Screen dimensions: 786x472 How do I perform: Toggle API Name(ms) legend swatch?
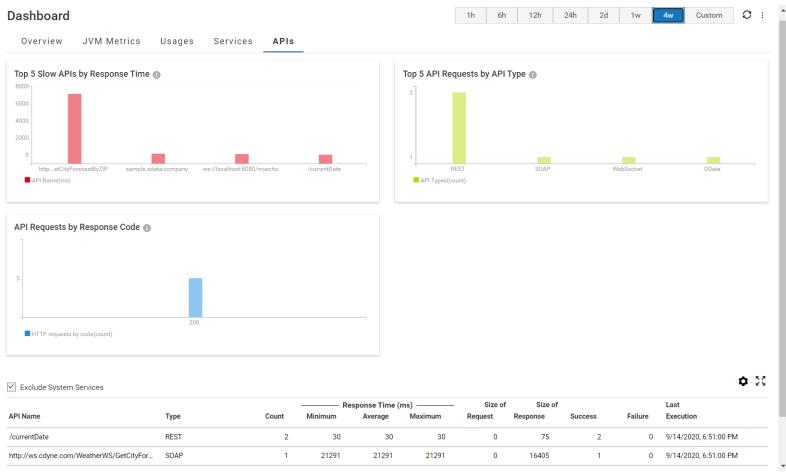[28, 180]
